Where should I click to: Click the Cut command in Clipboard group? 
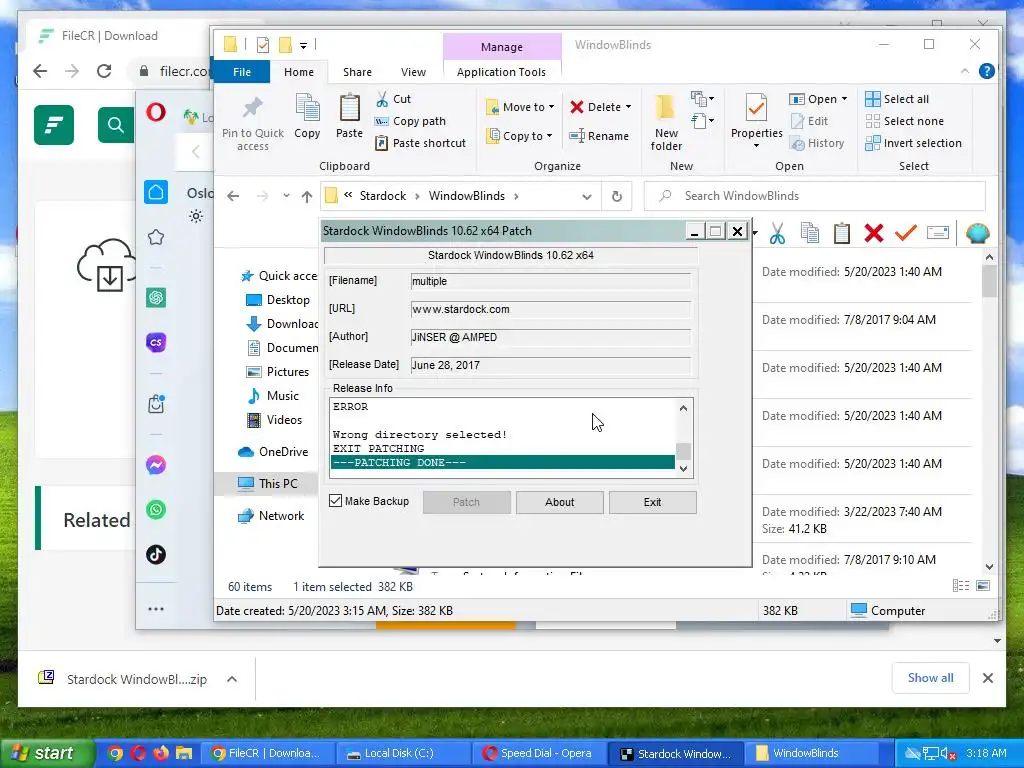pyautogui.click(x=393, y=99)
